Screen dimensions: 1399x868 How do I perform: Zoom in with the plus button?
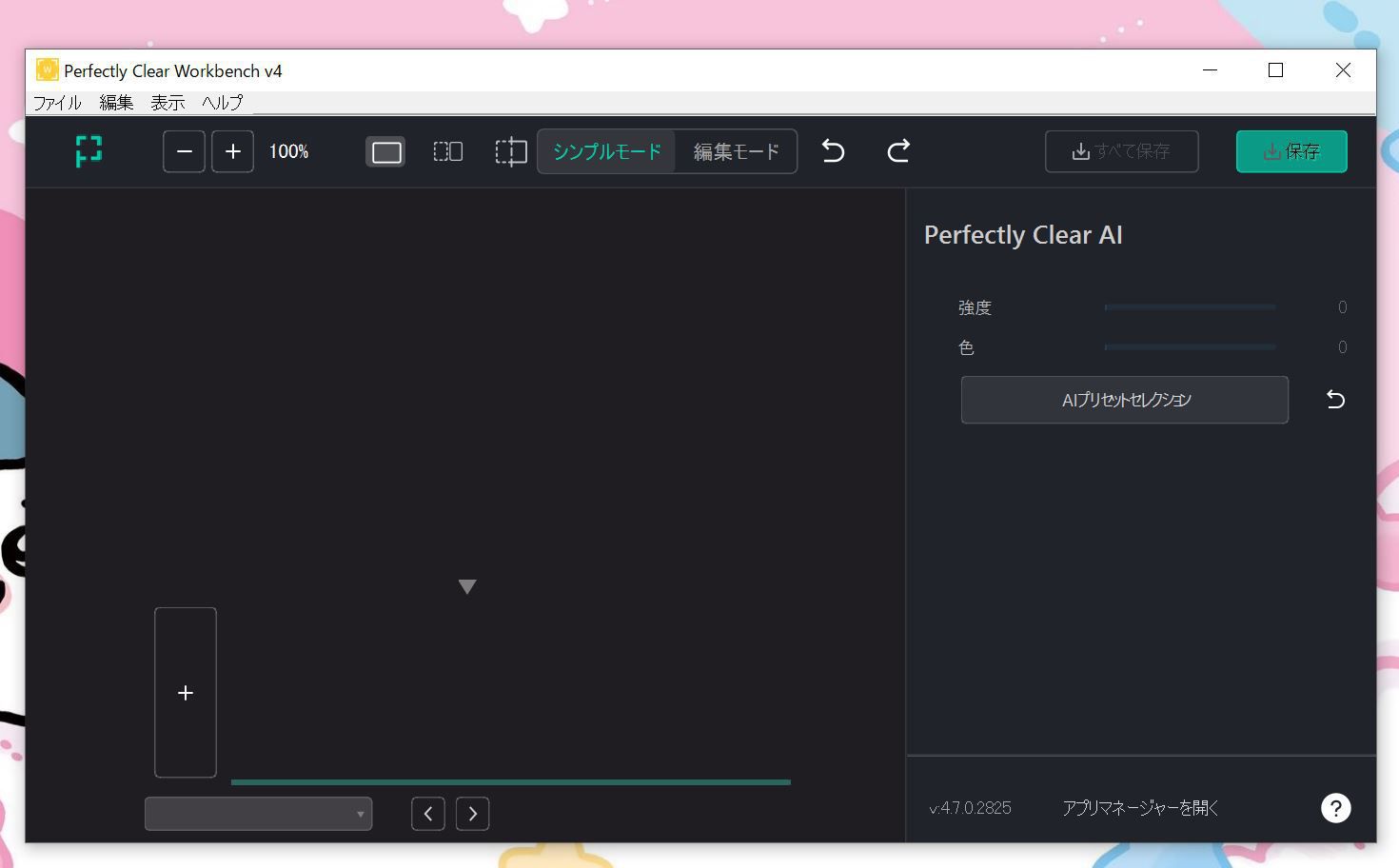click(232, 151)
